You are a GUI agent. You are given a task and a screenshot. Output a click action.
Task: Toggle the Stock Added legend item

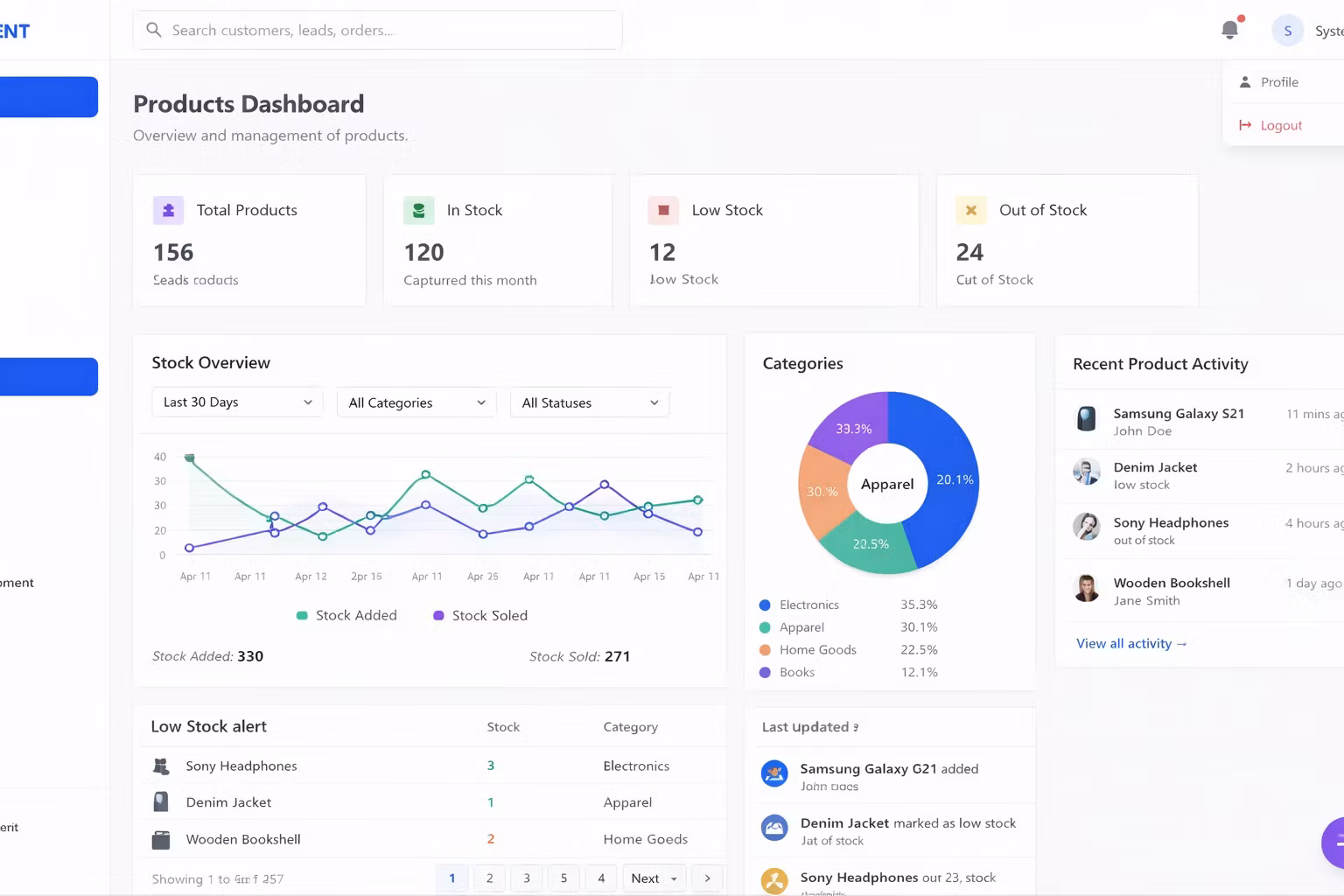coord(346,615)
